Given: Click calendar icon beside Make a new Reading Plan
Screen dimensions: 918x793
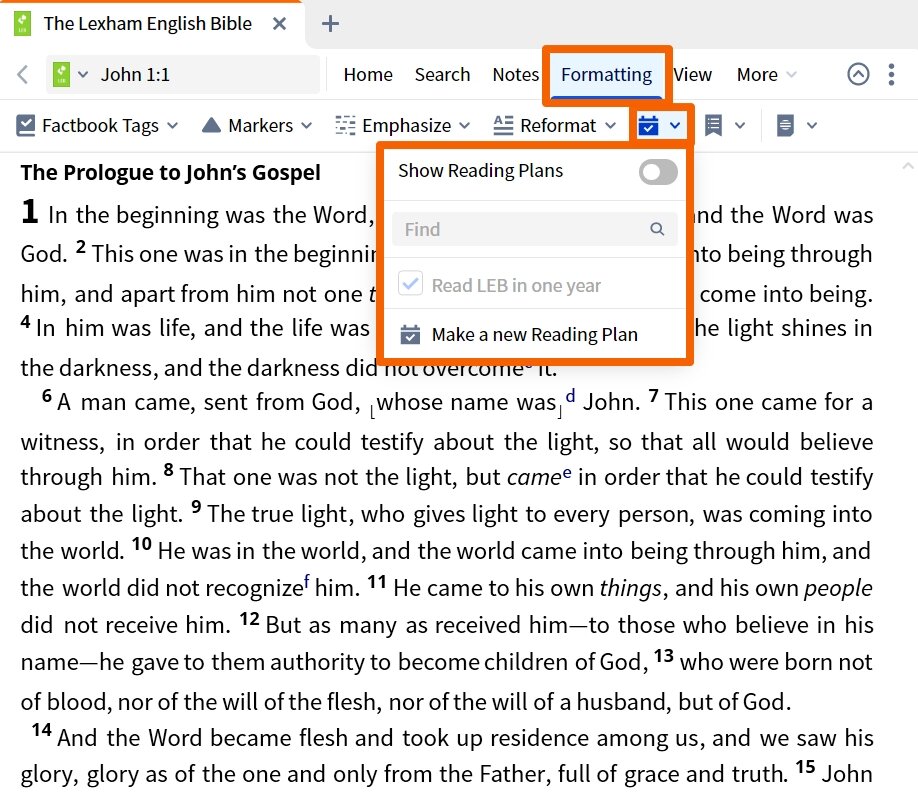Looking at the screenshot, I should [410, 334].
